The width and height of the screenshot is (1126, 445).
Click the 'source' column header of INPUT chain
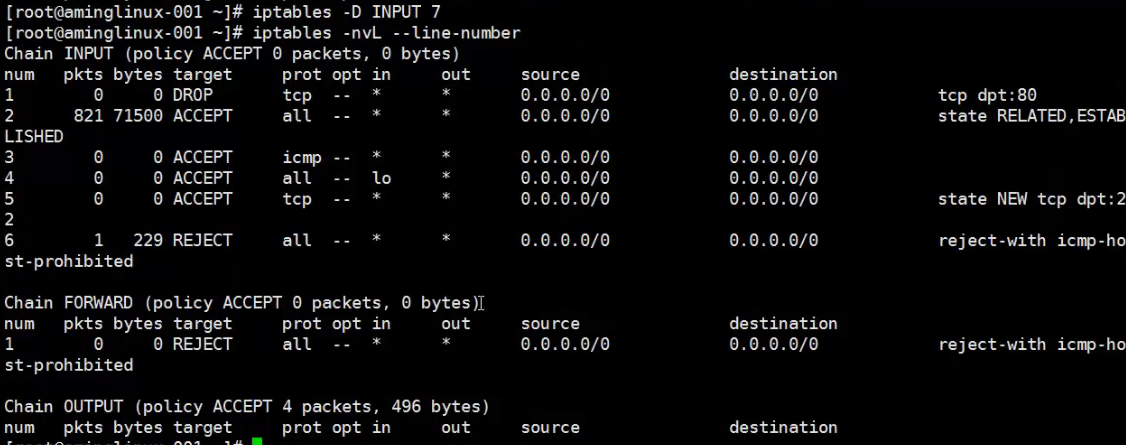(550, 75)
